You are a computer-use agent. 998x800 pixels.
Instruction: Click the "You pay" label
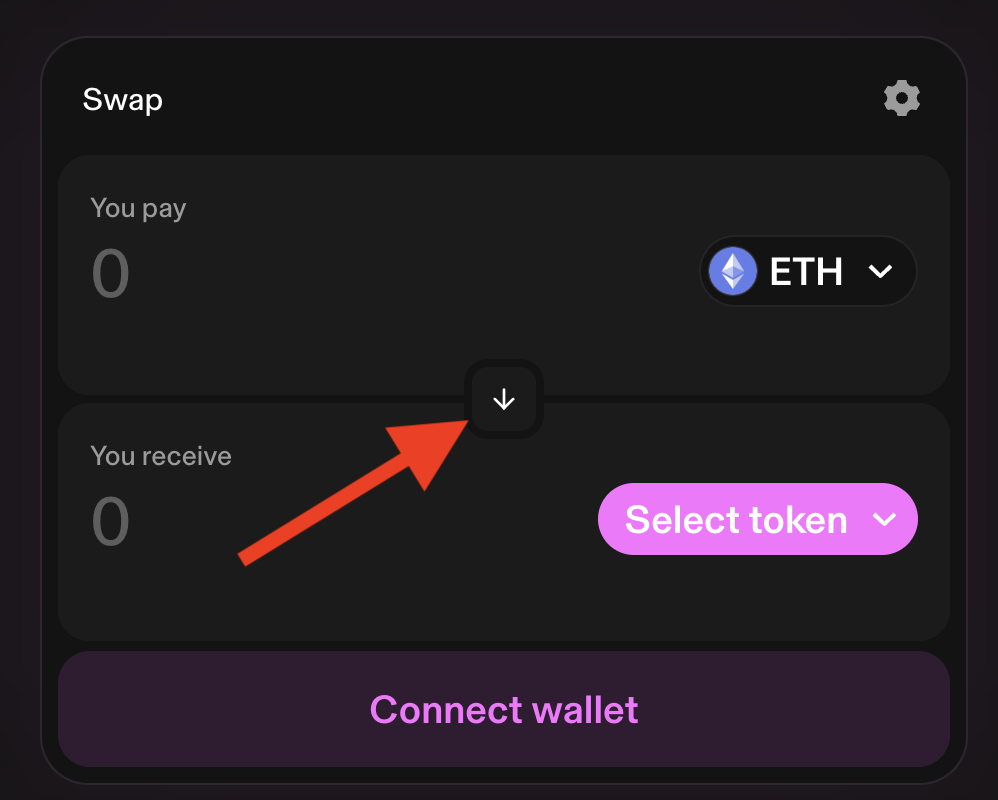[x=138, y=208]
